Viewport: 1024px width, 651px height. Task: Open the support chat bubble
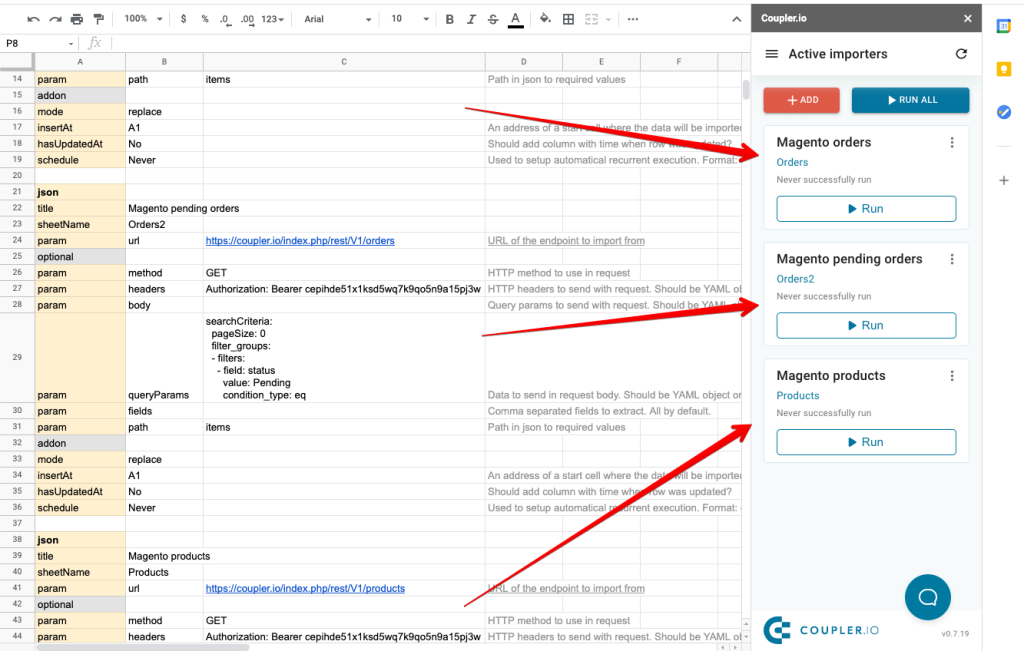click(x=927, y=597)
